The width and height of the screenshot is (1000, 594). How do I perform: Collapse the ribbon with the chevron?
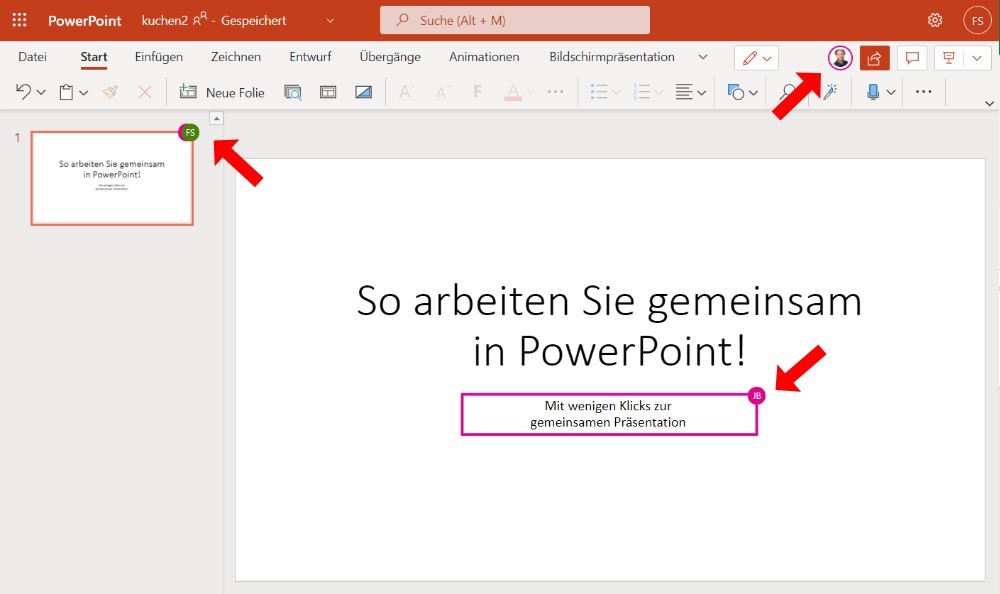[989, 103]
